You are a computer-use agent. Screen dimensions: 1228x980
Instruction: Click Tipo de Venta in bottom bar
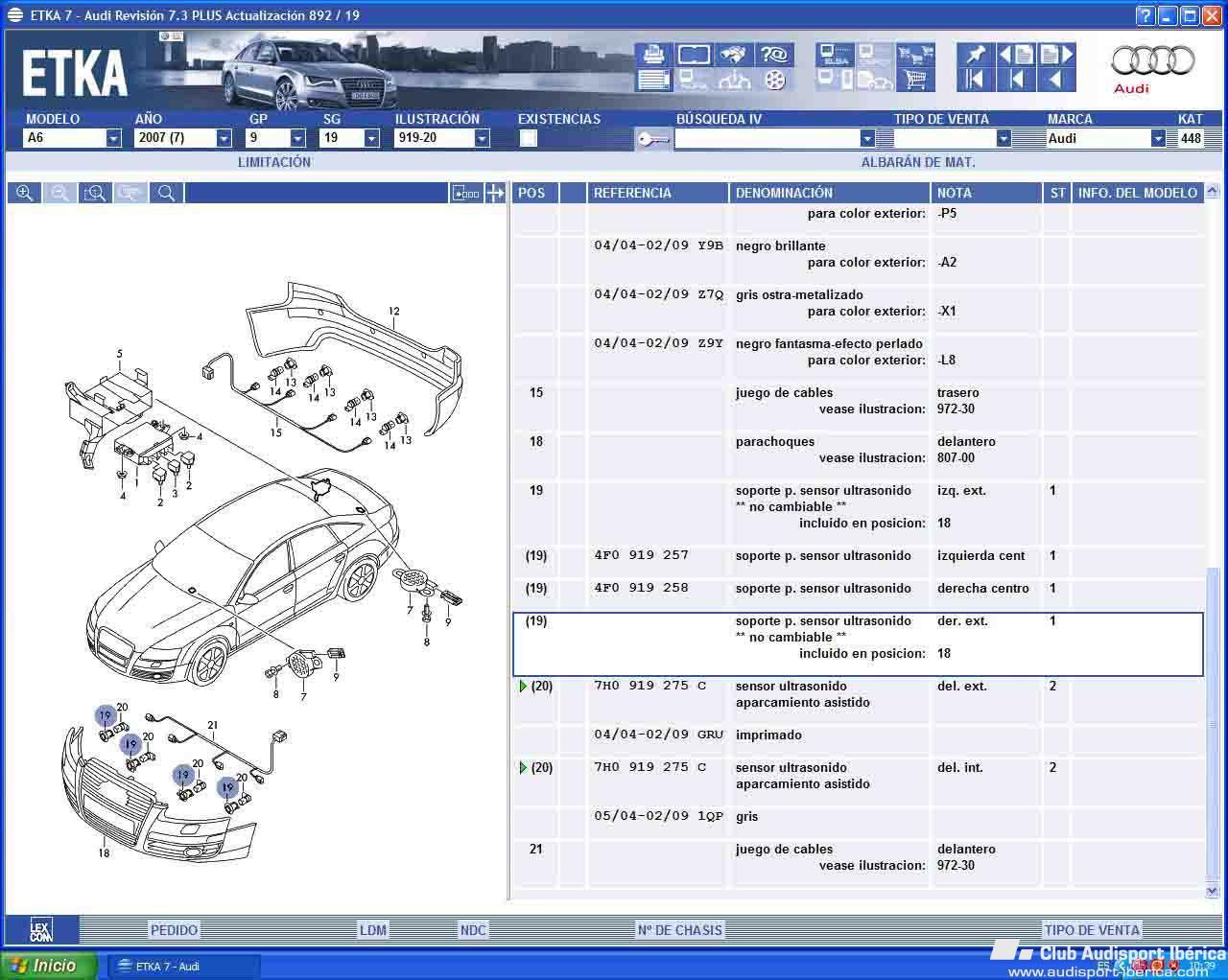1092,929
